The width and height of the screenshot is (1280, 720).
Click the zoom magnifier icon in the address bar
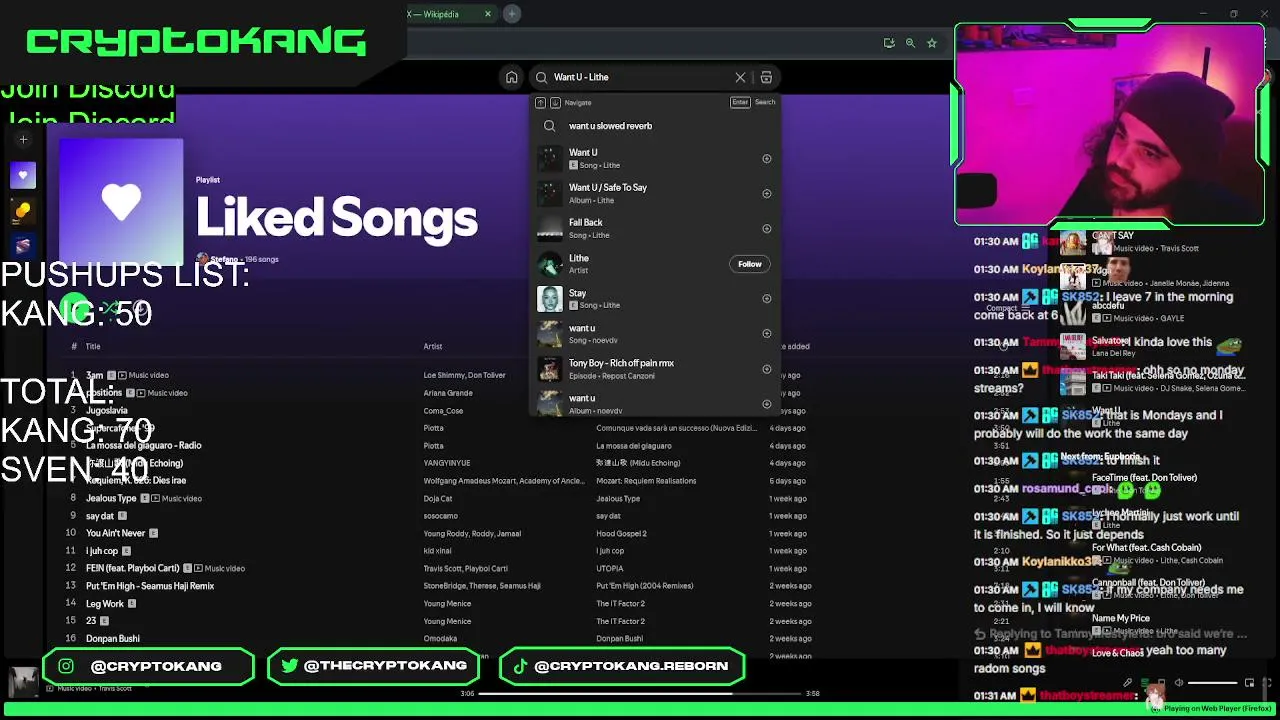(910, 43)
